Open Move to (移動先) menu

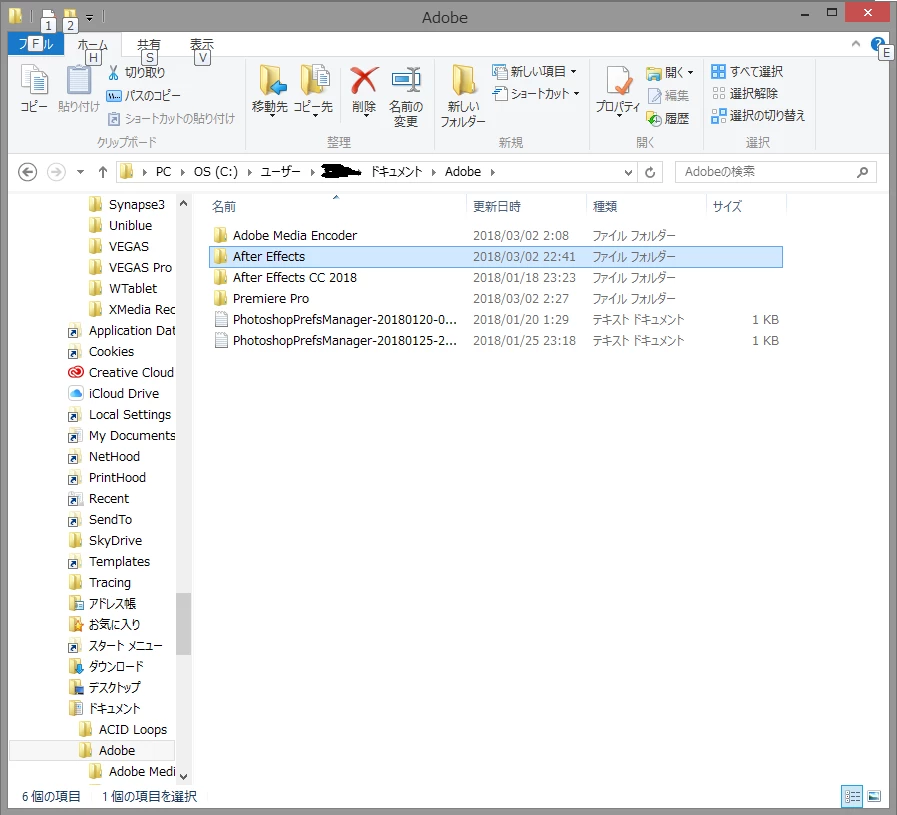click(270, 90)
